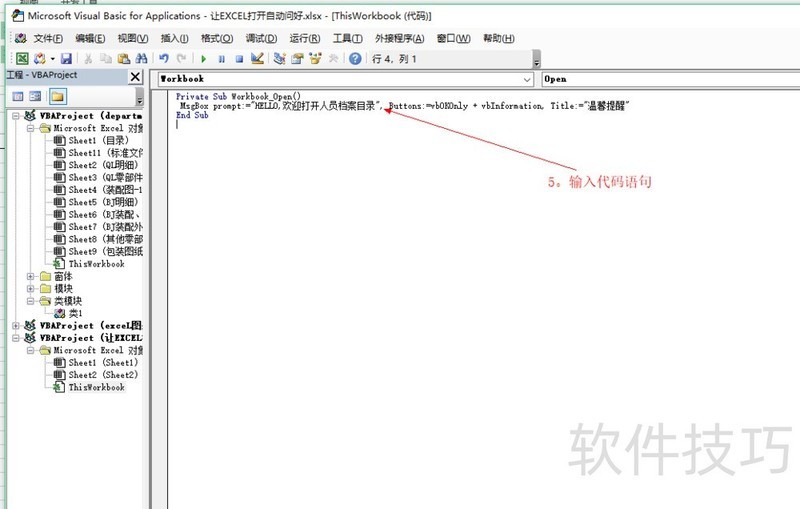
Task: Click the Undo arrow icon
Action: pos(164,59)
